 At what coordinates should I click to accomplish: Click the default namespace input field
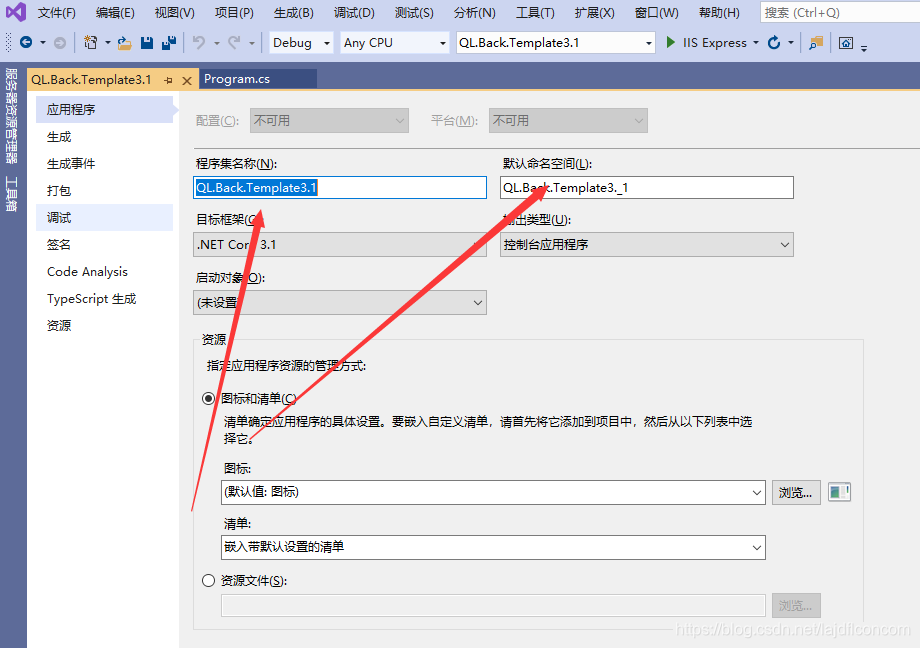[647, 188]
